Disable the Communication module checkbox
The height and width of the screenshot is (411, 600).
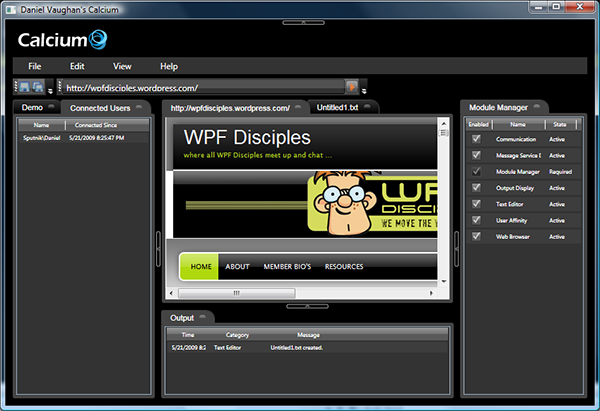coord(476,139)
